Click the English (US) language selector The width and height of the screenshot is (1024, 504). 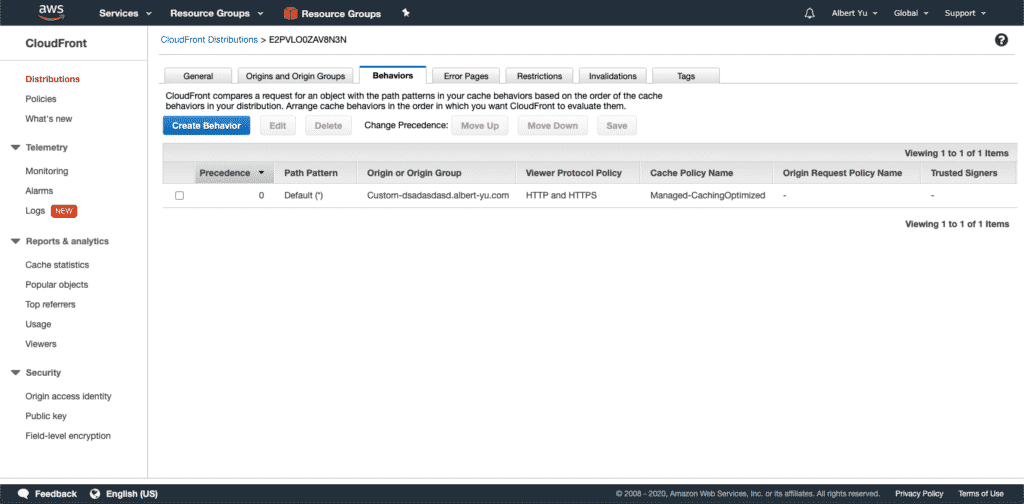click(131, 494)
